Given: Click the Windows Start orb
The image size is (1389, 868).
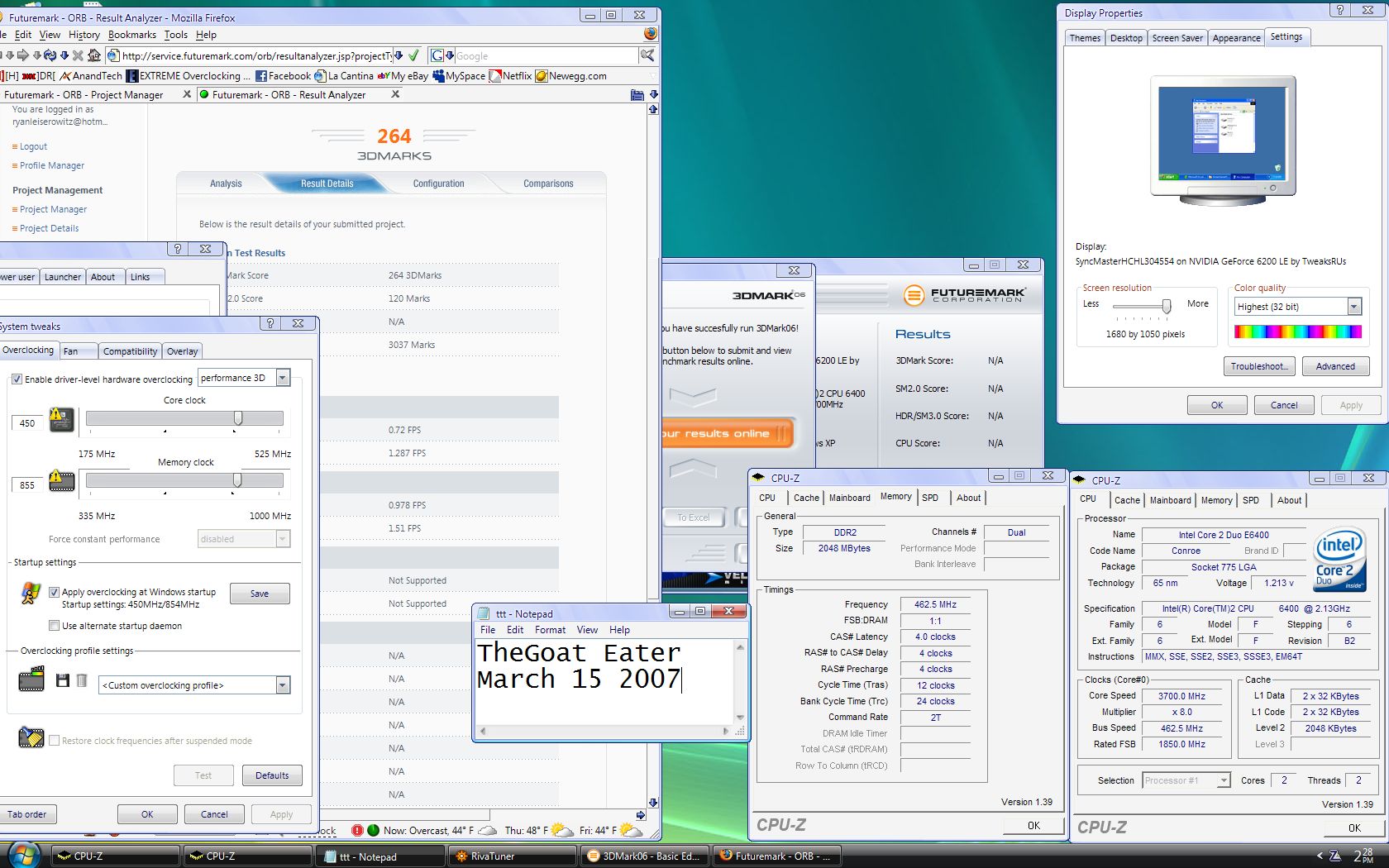Looking at the screenshot, I should click(x=23, y=855).
